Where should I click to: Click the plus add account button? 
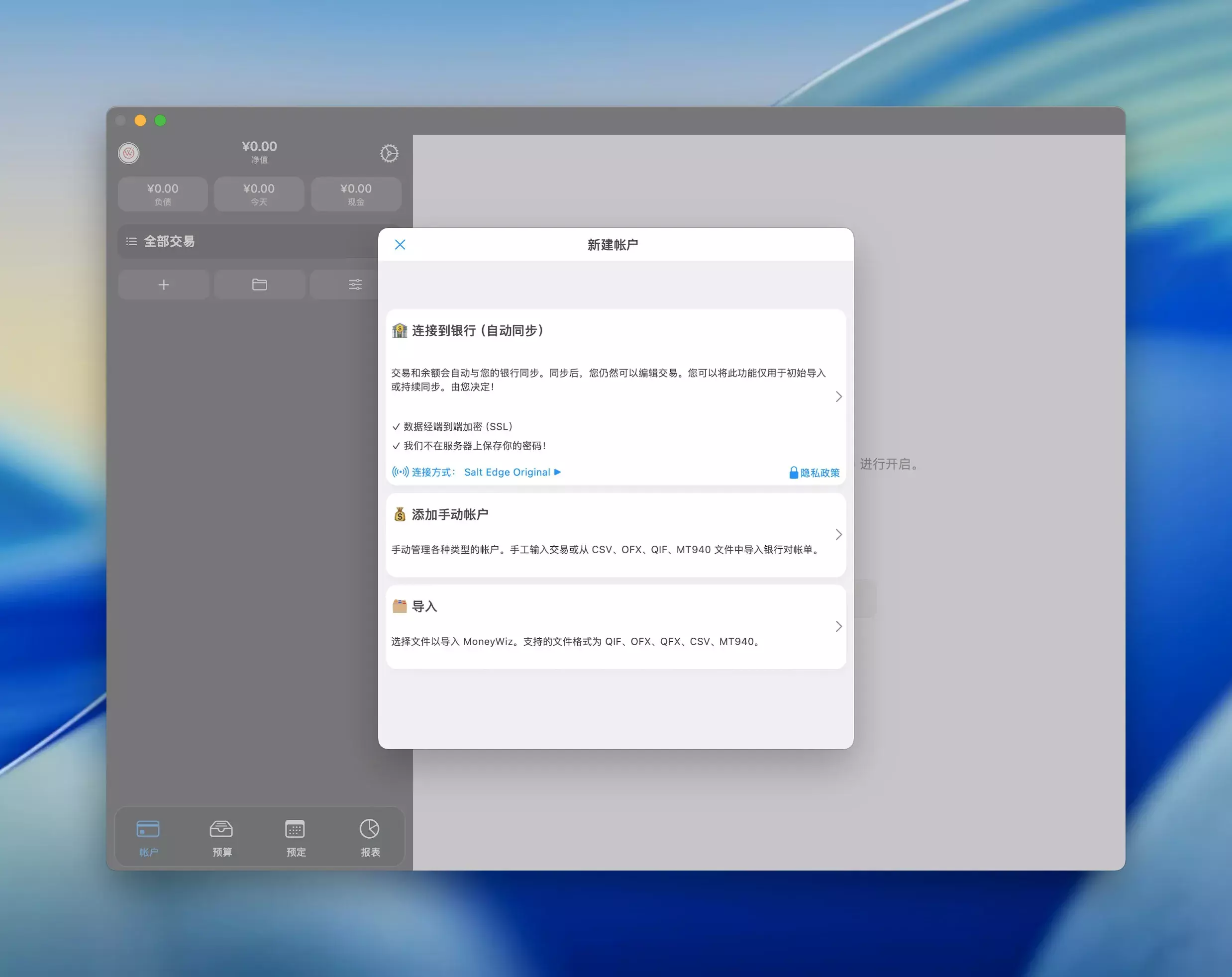(163, 285)
